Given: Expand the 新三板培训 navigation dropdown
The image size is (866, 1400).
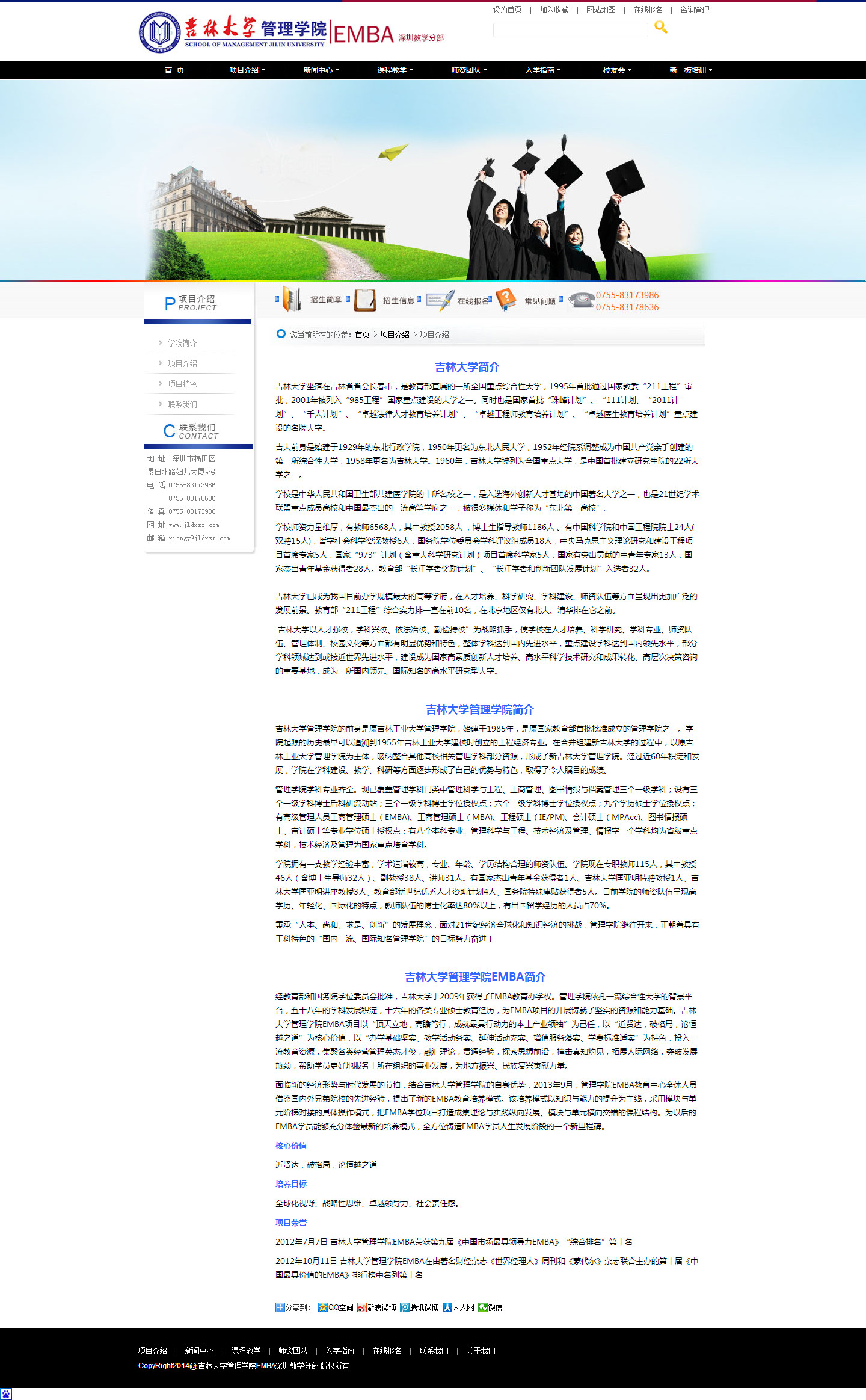Looking at the screenshot, I should point(691,70).
